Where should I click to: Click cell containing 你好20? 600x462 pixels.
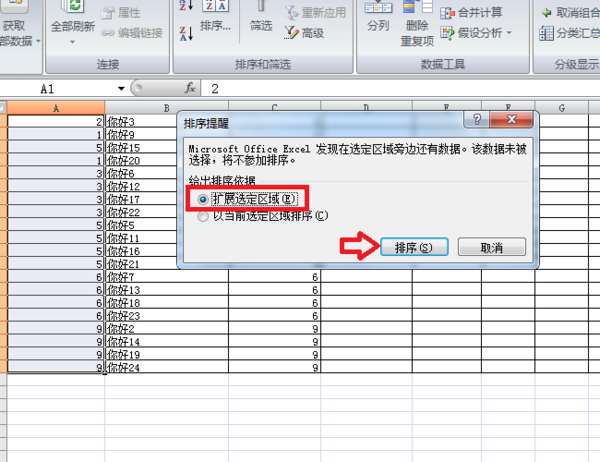click(x=141, y=161)
